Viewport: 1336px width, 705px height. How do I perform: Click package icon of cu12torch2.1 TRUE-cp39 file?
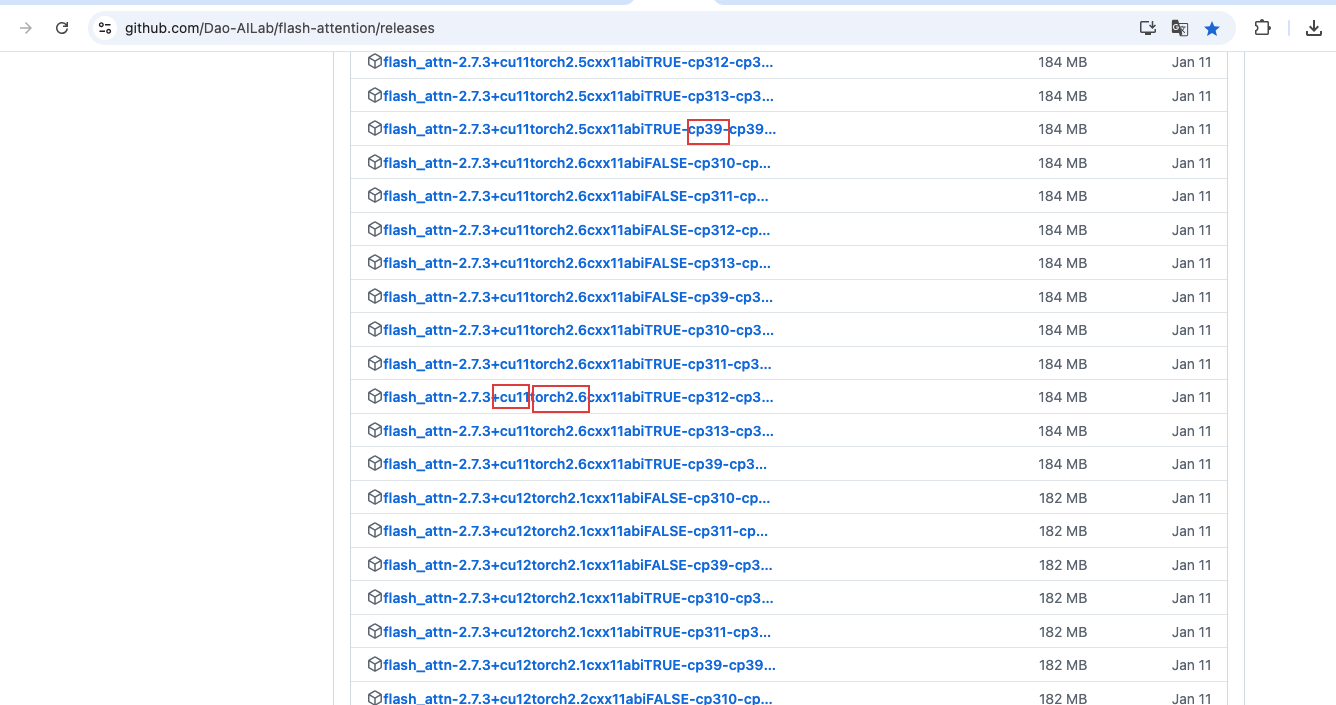pos(375,665)
